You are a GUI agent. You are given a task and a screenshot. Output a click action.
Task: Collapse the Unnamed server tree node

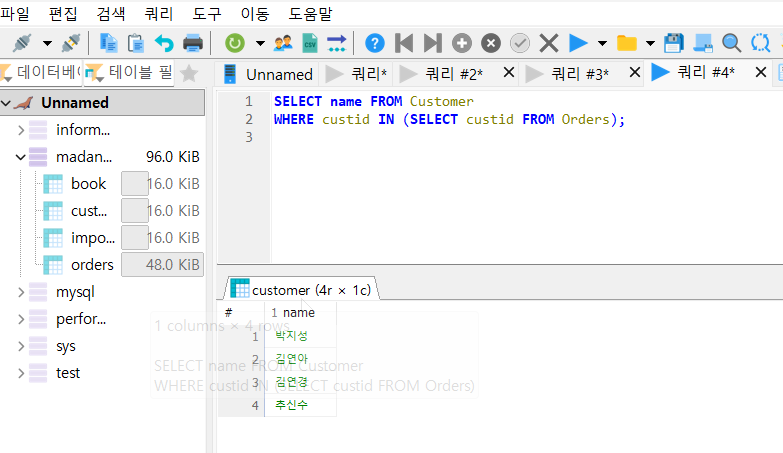(6, 103)
